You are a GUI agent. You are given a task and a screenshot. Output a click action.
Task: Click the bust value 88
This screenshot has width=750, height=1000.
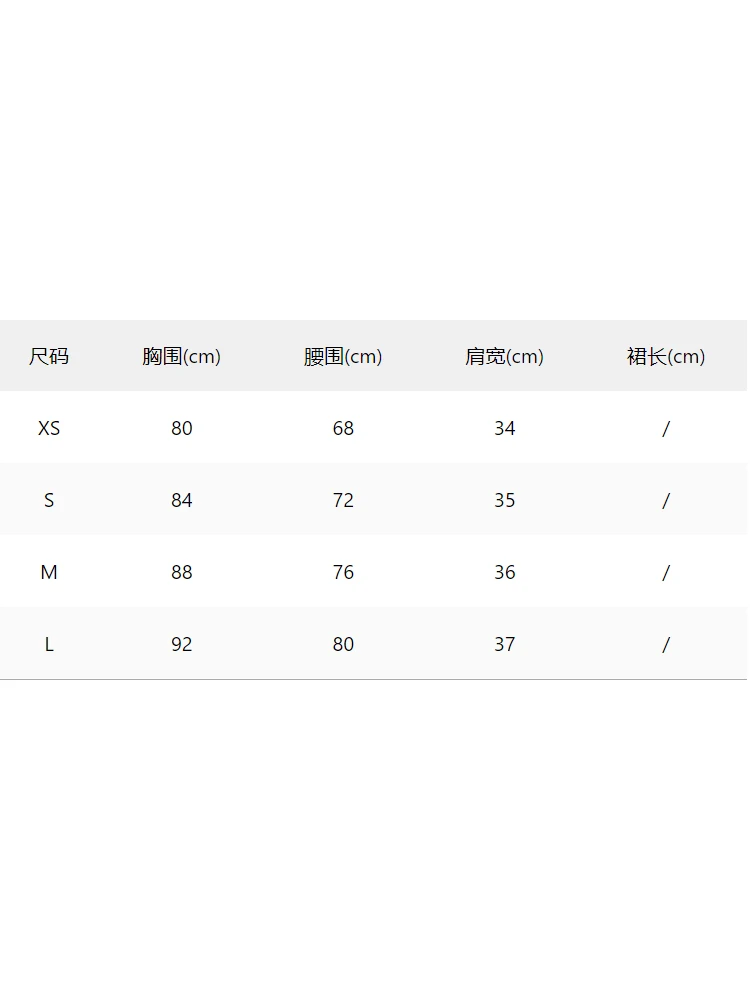181,572
